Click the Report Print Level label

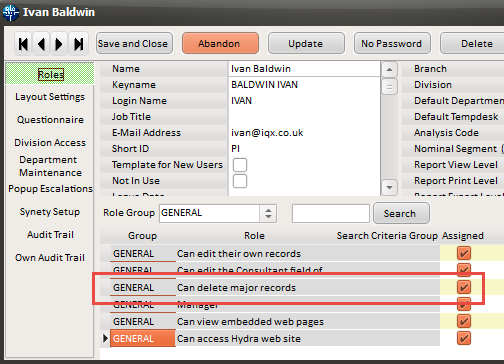[456, 181]
